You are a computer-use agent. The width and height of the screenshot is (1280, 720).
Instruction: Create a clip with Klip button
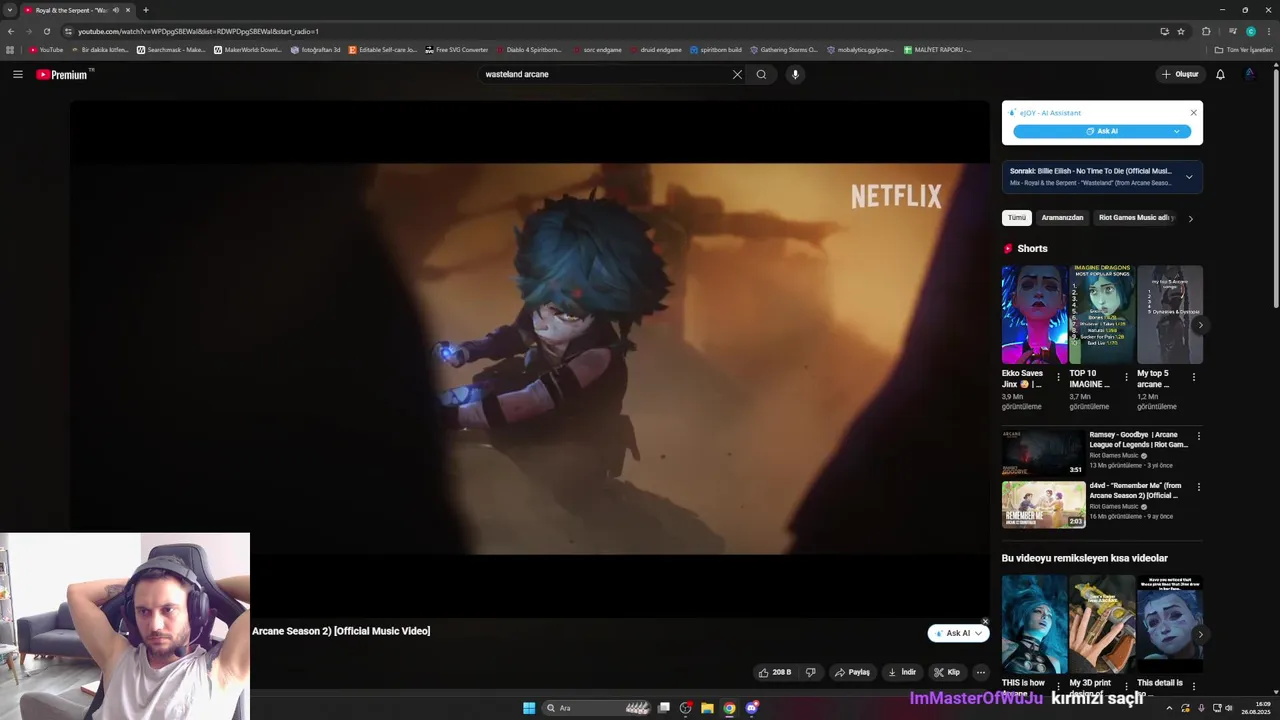[947, 672]
